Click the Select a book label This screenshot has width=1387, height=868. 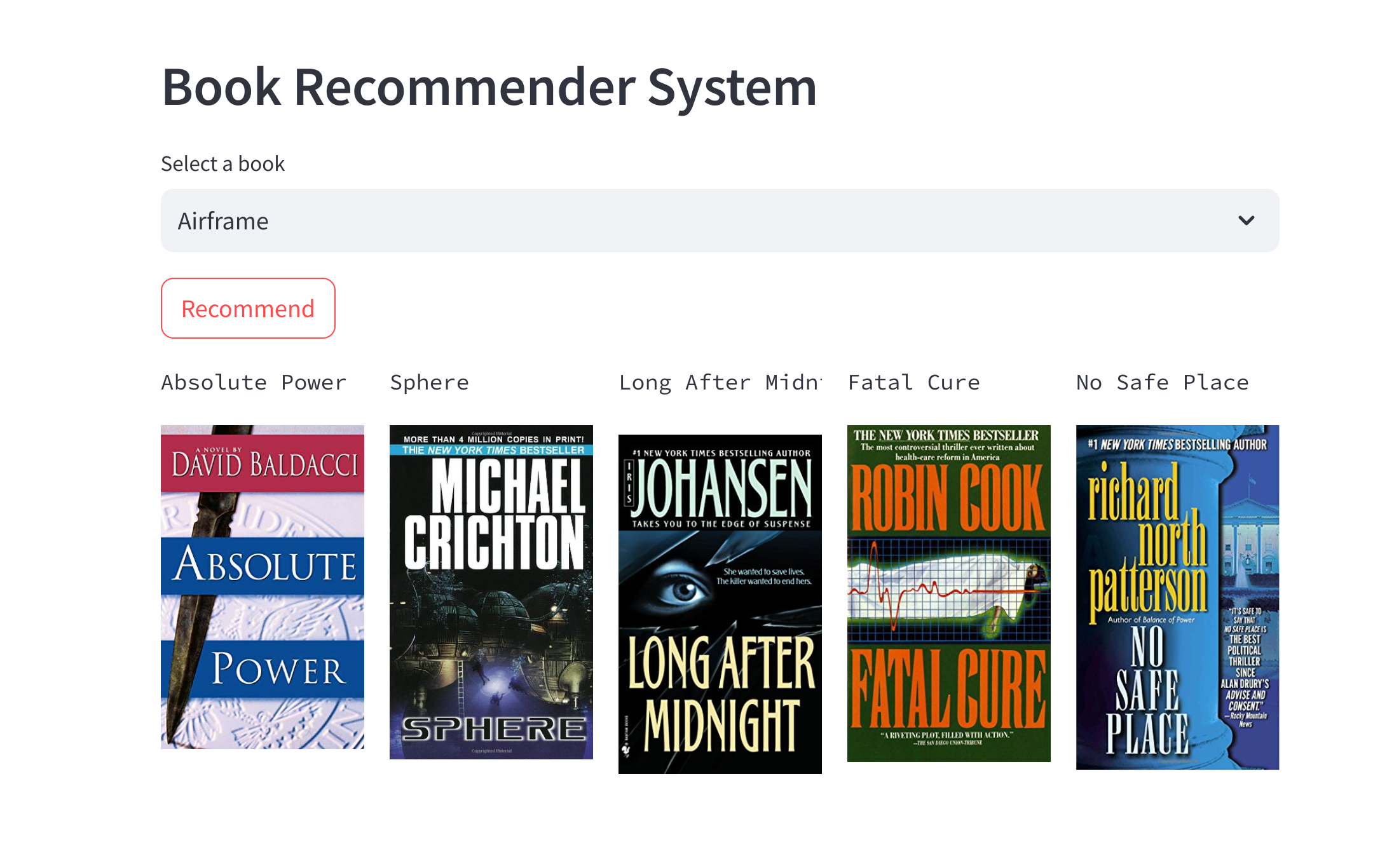[x=223, y=164]
